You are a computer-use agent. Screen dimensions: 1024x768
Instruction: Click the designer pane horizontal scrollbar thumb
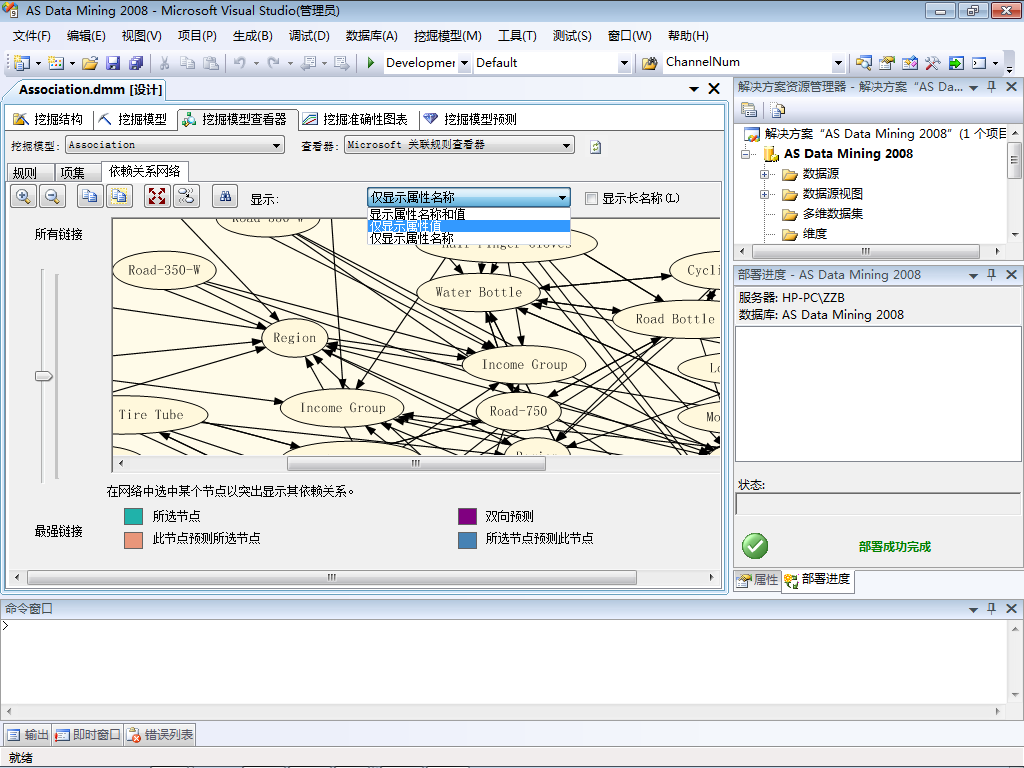[332, 577]
